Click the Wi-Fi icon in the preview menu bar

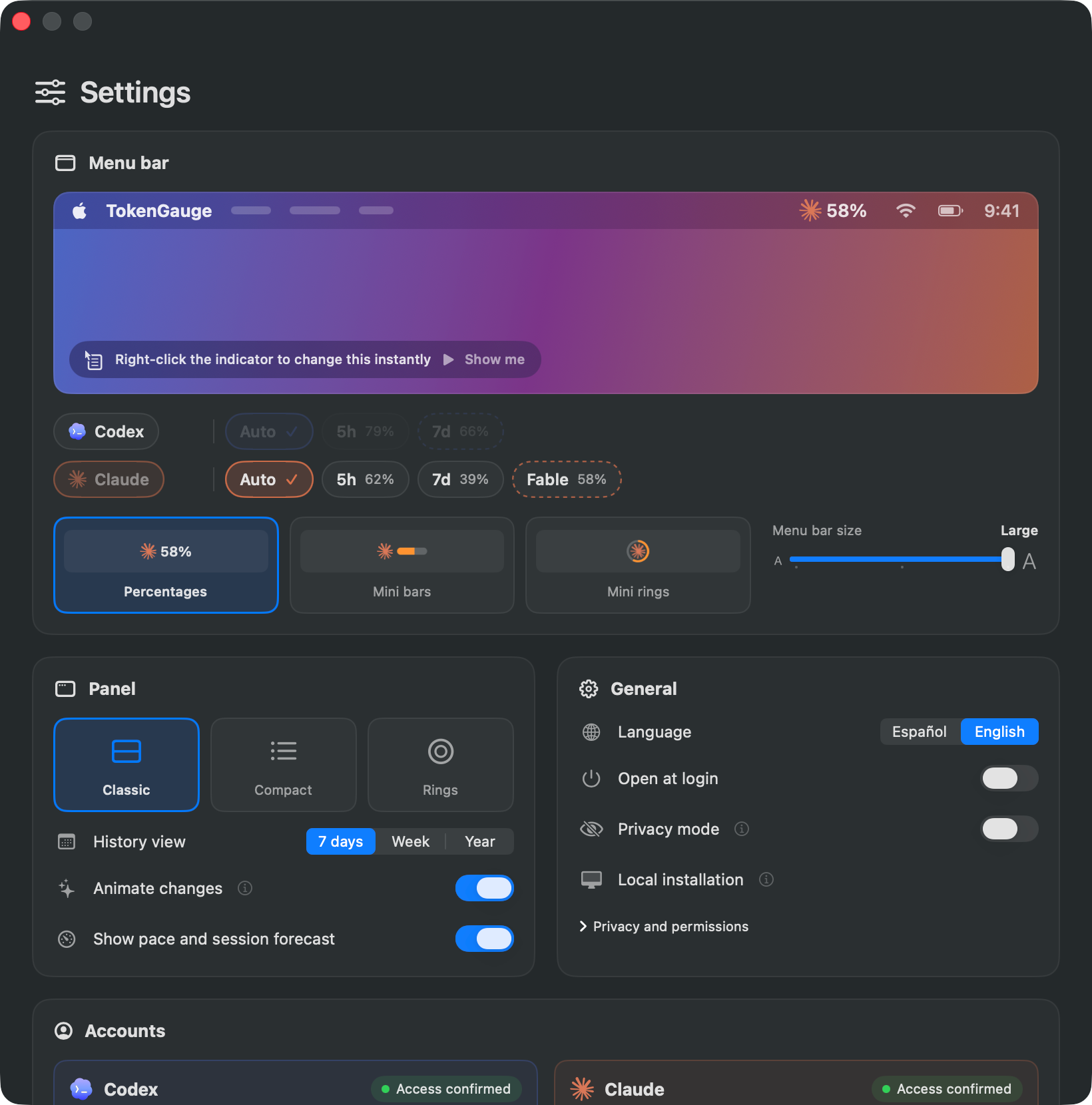click(x=906, y=211)
